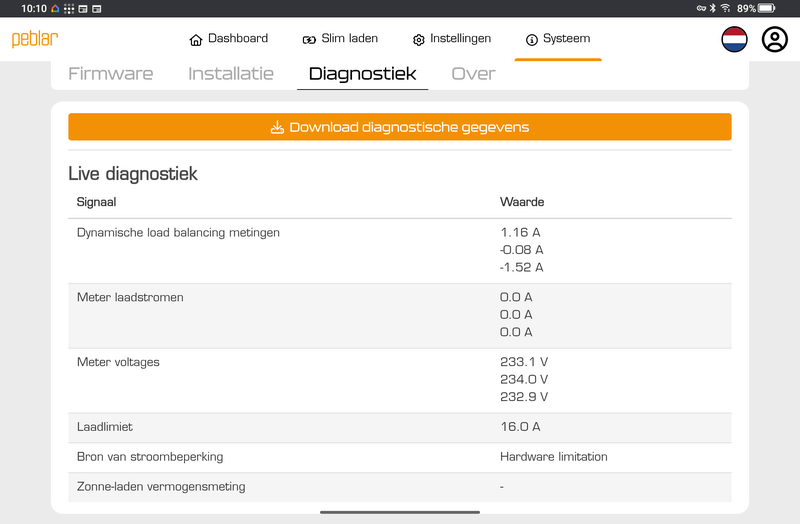Open Slim laden menu item
This screenshot has width=800, height=524.
coord(340,39)
